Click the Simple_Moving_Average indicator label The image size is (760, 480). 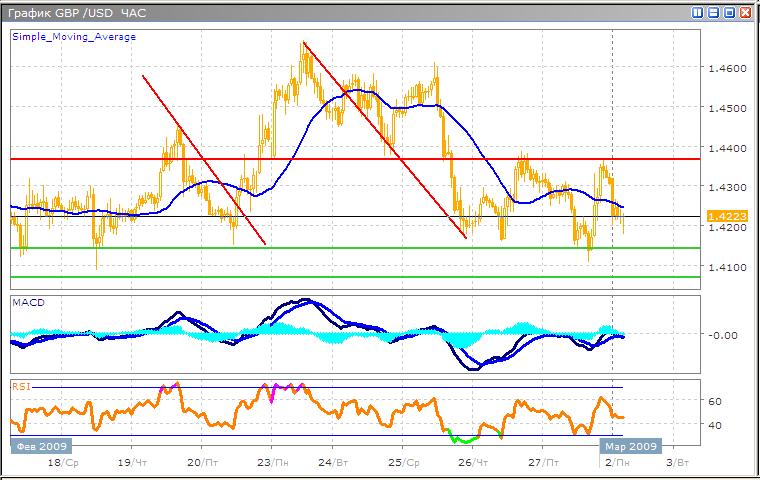click(74, 37)
